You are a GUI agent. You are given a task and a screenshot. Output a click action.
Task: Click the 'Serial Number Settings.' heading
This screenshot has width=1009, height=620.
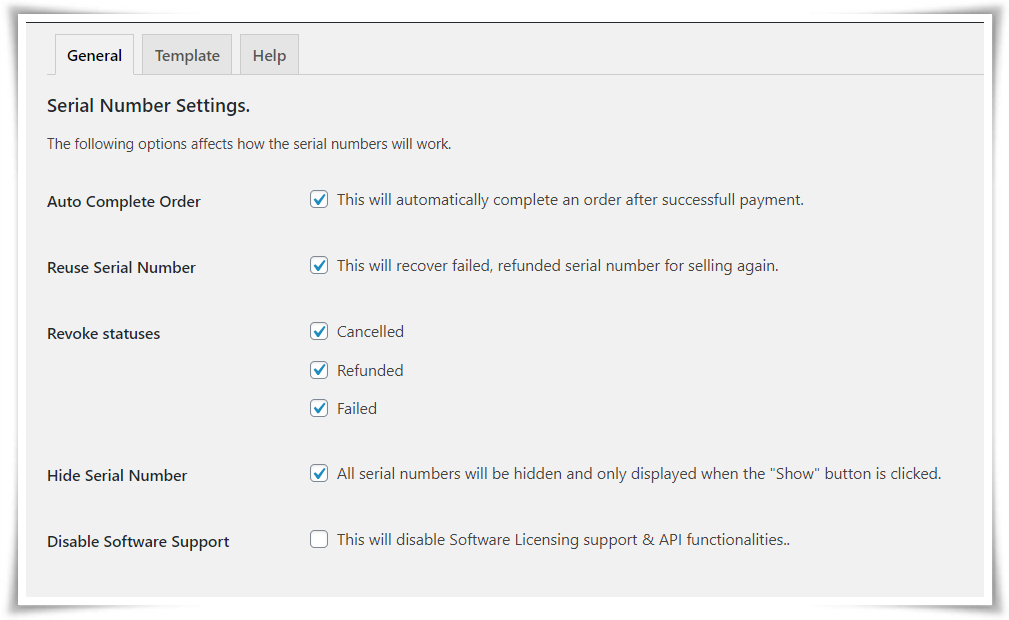148,106
